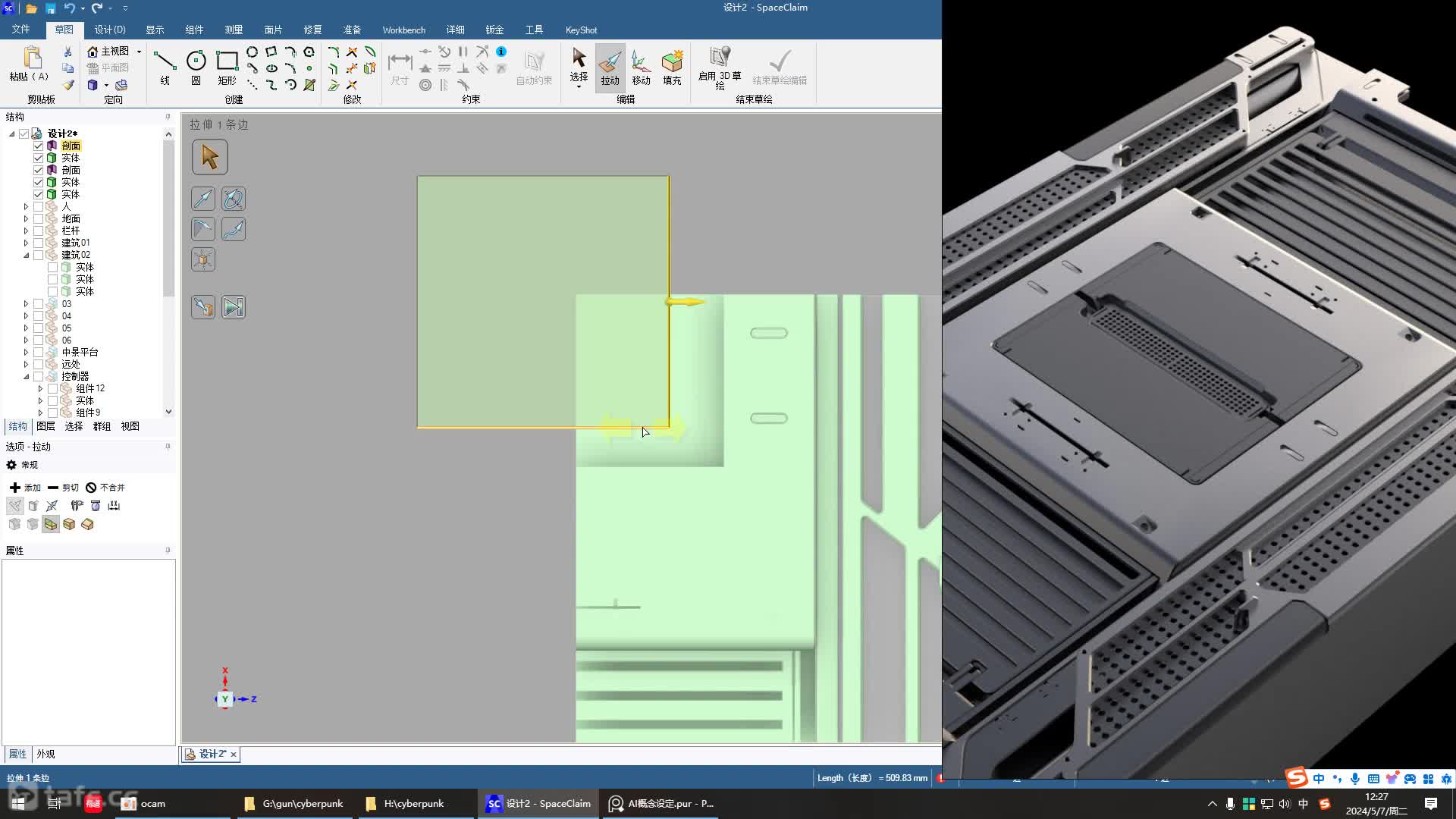
Task: Click the Copy icon in the clipboard group
Action: pos(67,68)
